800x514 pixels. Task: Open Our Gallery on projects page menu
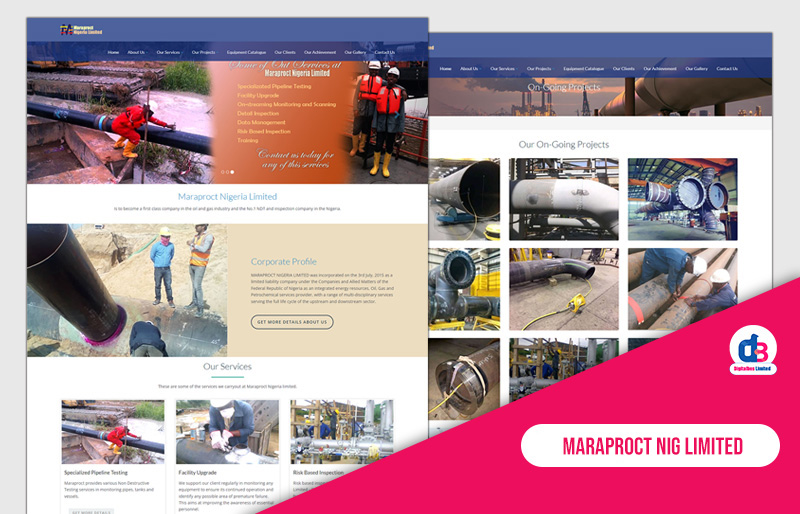click(696, 68)
